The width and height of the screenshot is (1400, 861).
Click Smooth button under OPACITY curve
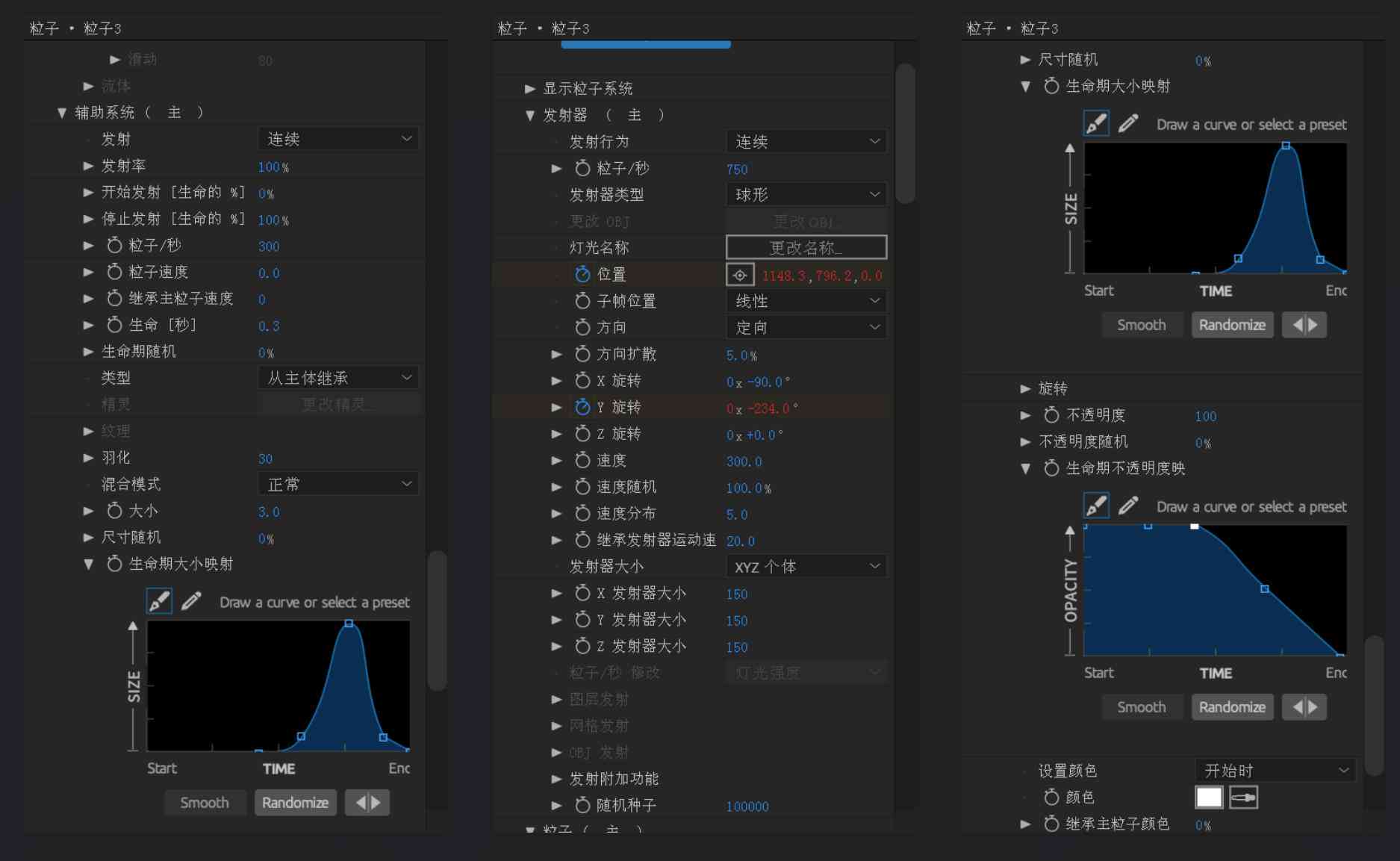coord(1142,707)
